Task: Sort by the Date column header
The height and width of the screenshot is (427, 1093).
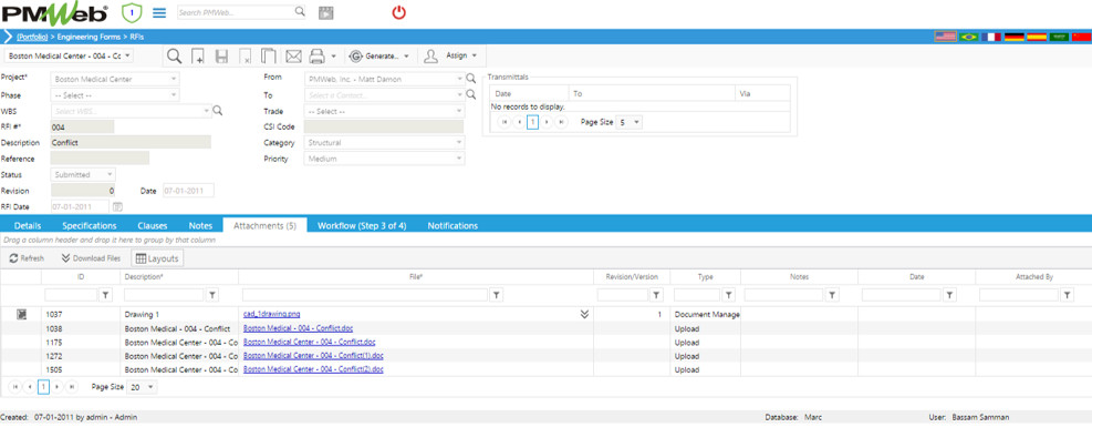Action: click(x=917, y=277)
